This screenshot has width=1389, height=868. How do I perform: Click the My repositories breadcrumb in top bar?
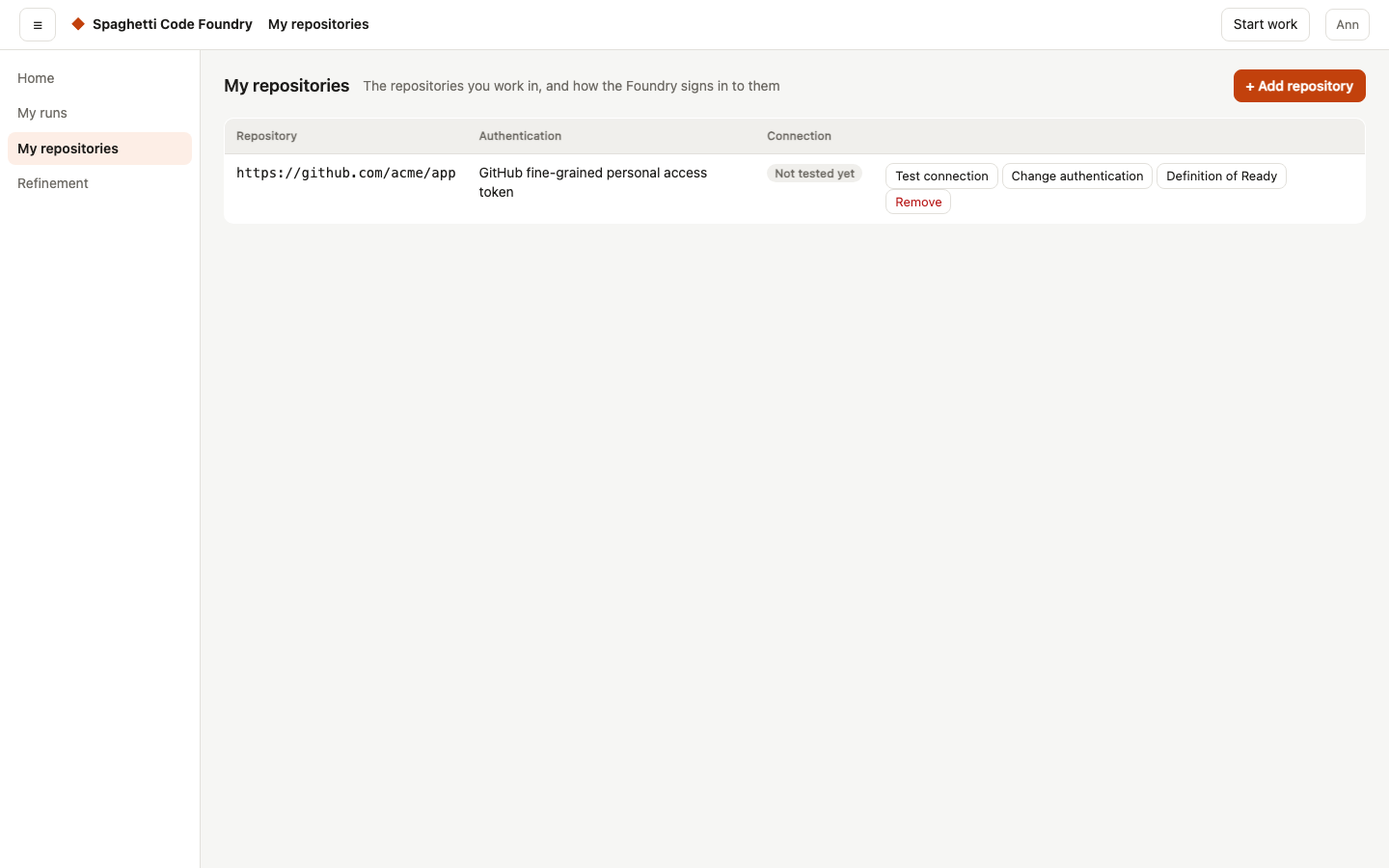pos(318,24)
